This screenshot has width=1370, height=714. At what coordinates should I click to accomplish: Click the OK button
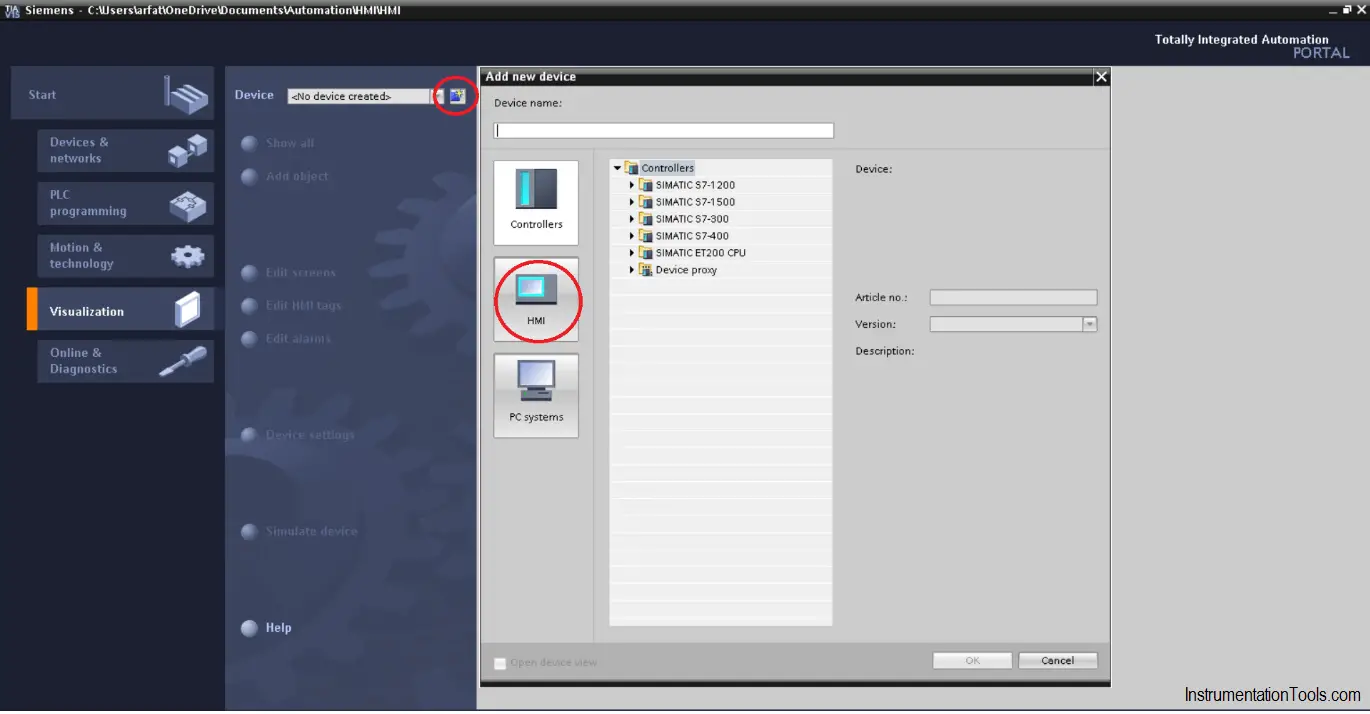972,660
